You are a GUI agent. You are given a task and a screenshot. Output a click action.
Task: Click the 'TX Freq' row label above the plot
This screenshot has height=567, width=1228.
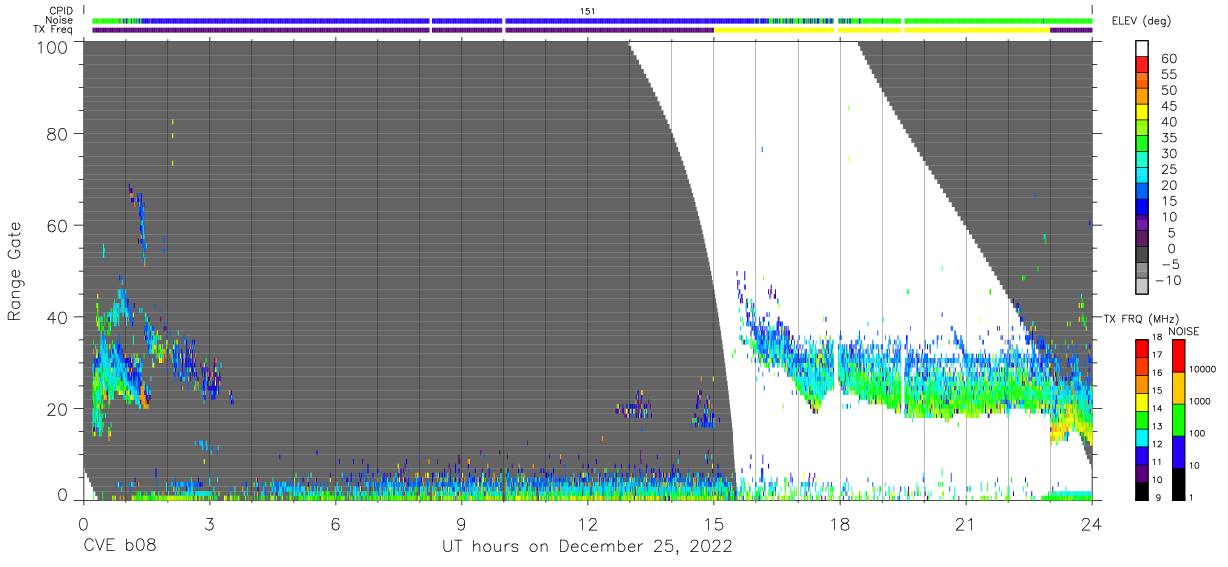click(55, 30)
